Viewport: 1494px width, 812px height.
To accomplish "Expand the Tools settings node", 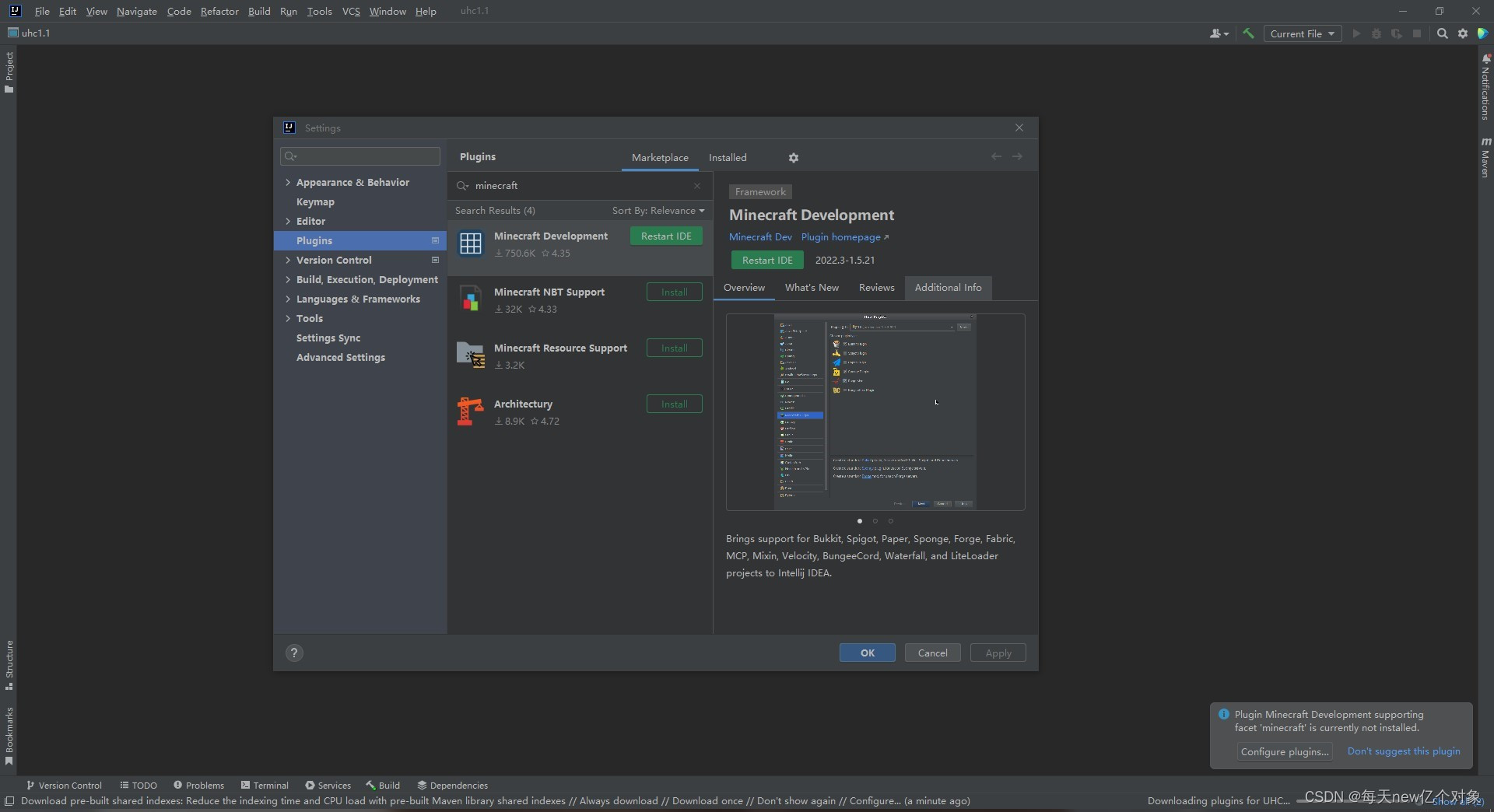I will [x=288, y=318].
